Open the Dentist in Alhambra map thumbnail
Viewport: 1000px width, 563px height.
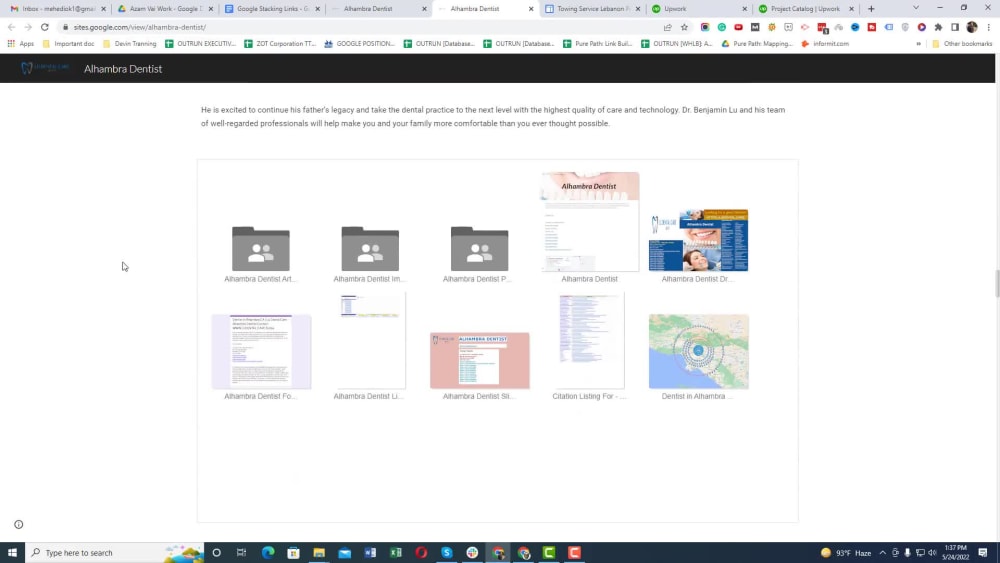pos(698,351)
